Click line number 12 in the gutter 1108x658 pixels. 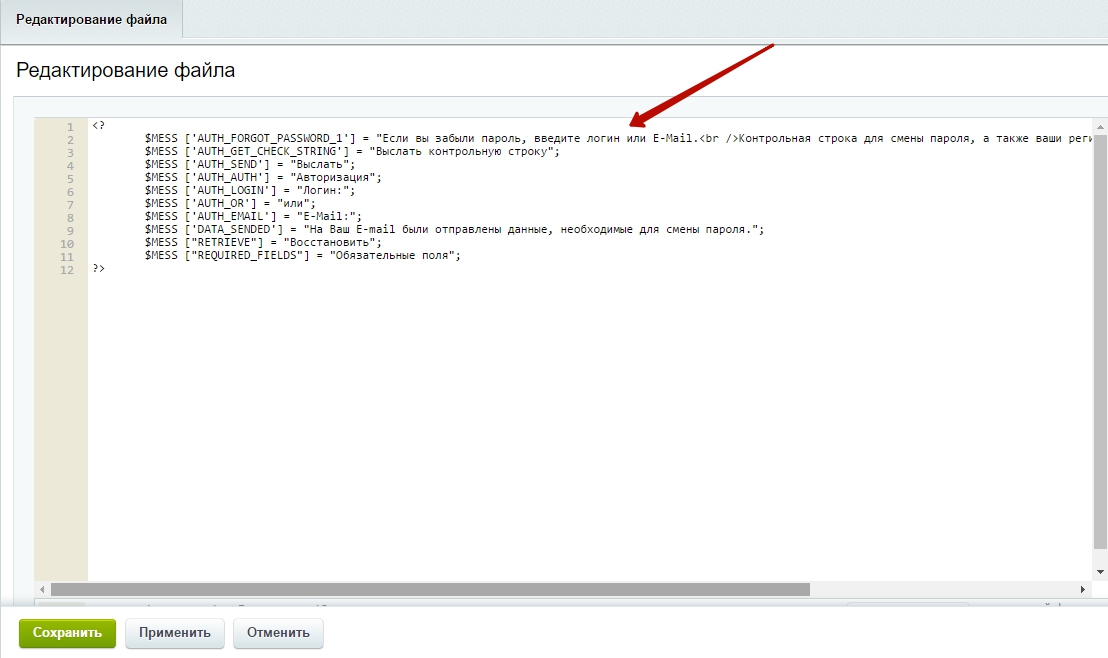[68, 270]
